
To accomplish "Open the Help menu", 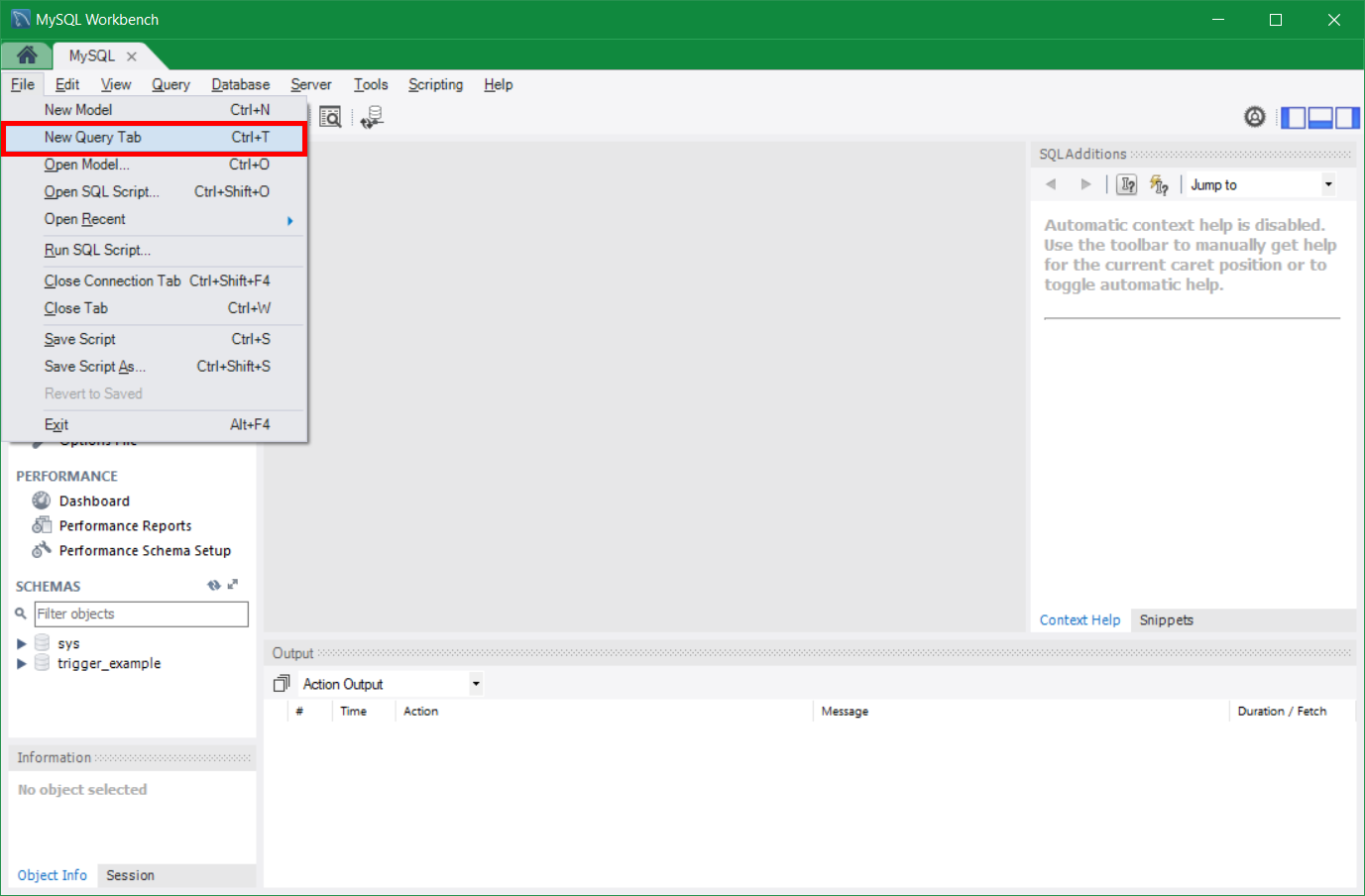I will (499, 84).
